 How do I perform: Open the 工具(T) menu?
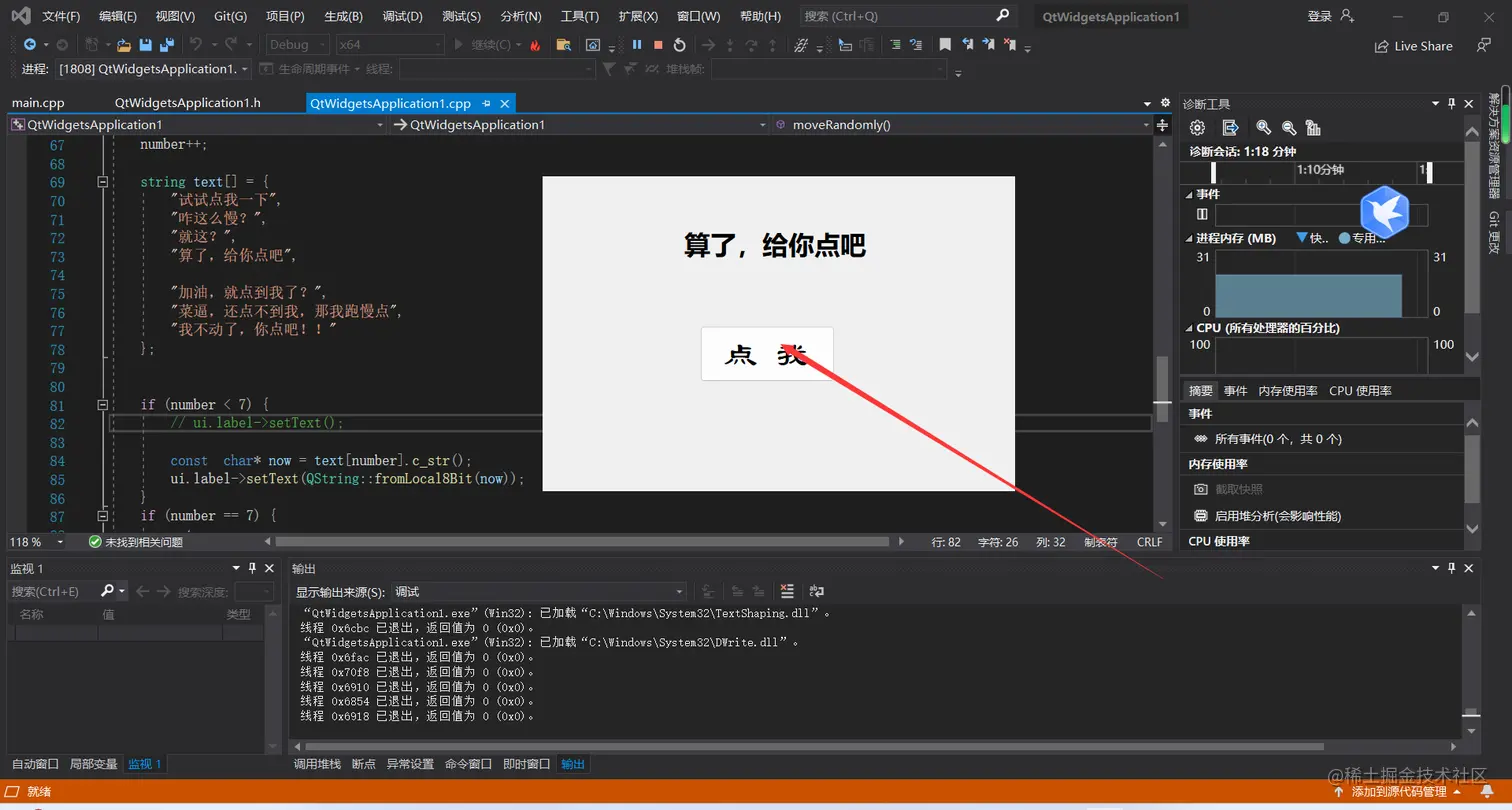click(x=579, y=16)
